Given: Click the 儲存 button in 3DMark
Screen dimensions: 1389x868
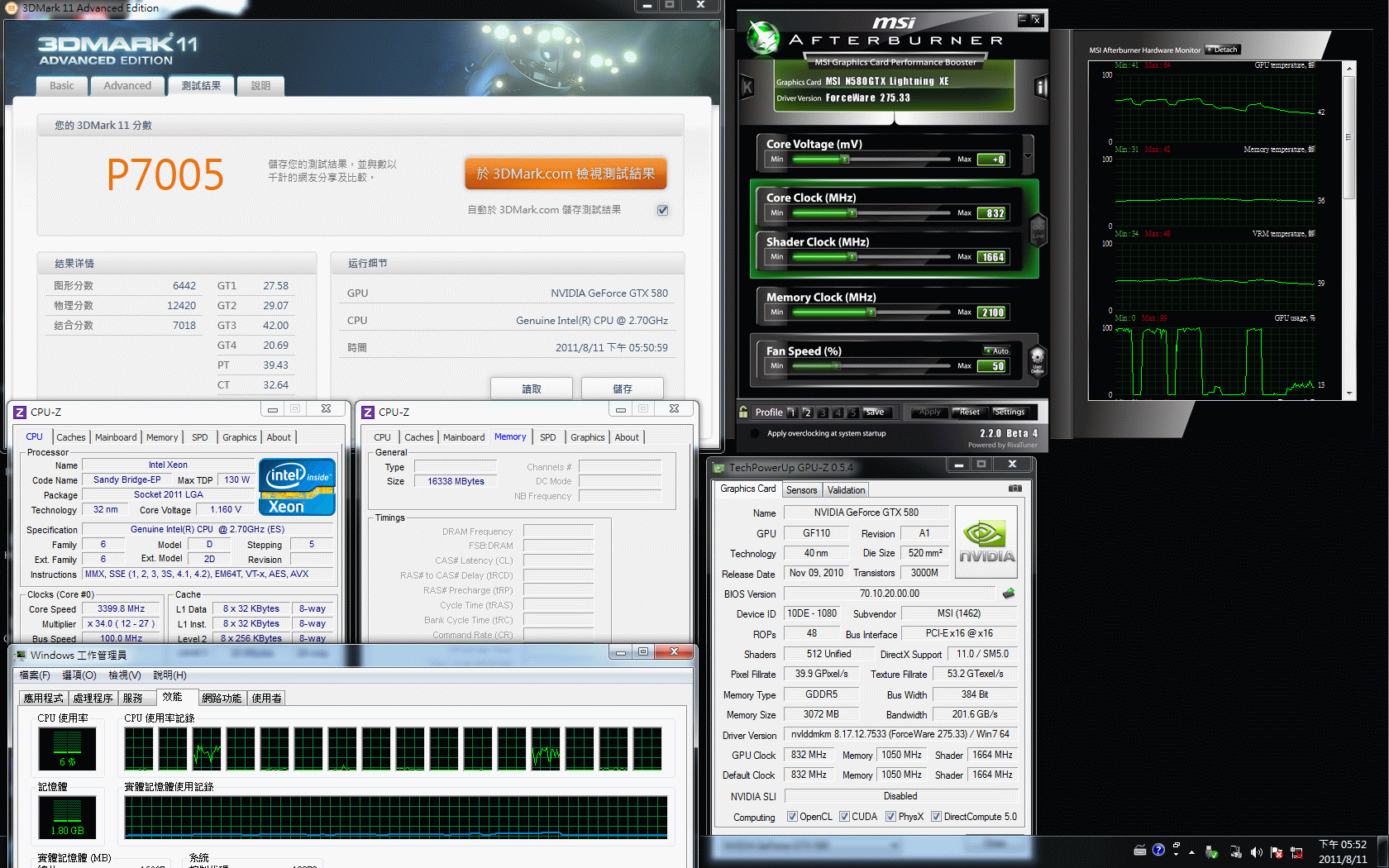Looking at the screenshot, I should click(x=623, y=389).
